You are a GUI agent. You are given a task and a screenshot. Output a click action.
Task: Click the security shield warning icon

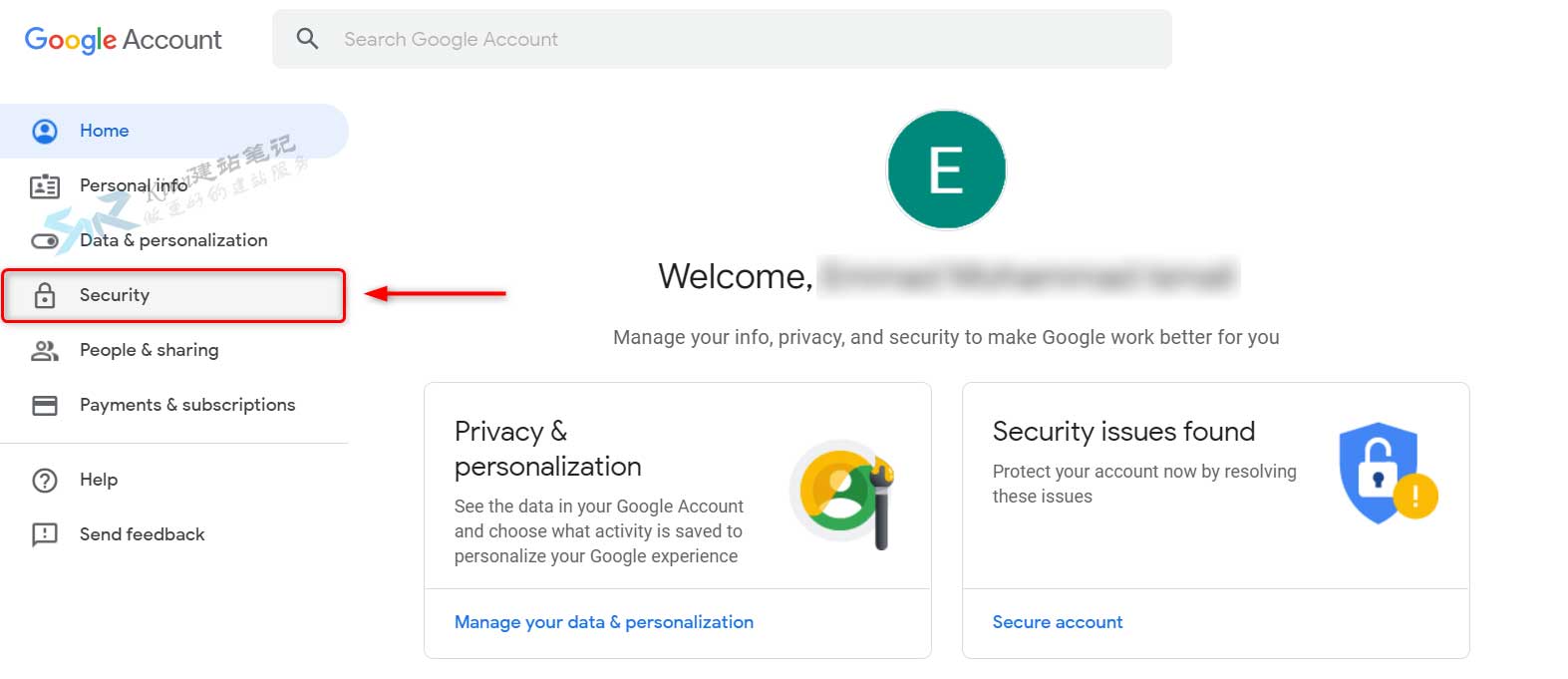(1388, 473)
